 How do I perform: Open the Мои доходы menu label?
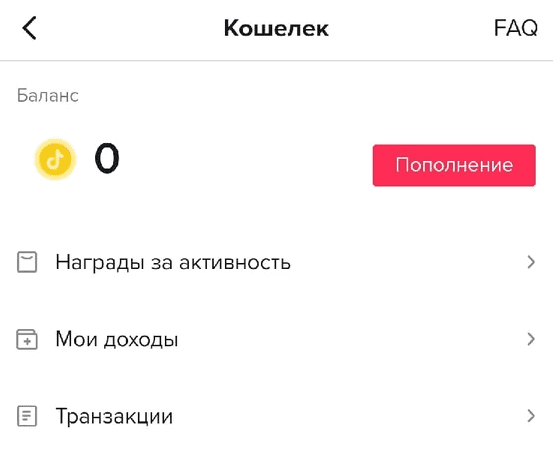117,339
